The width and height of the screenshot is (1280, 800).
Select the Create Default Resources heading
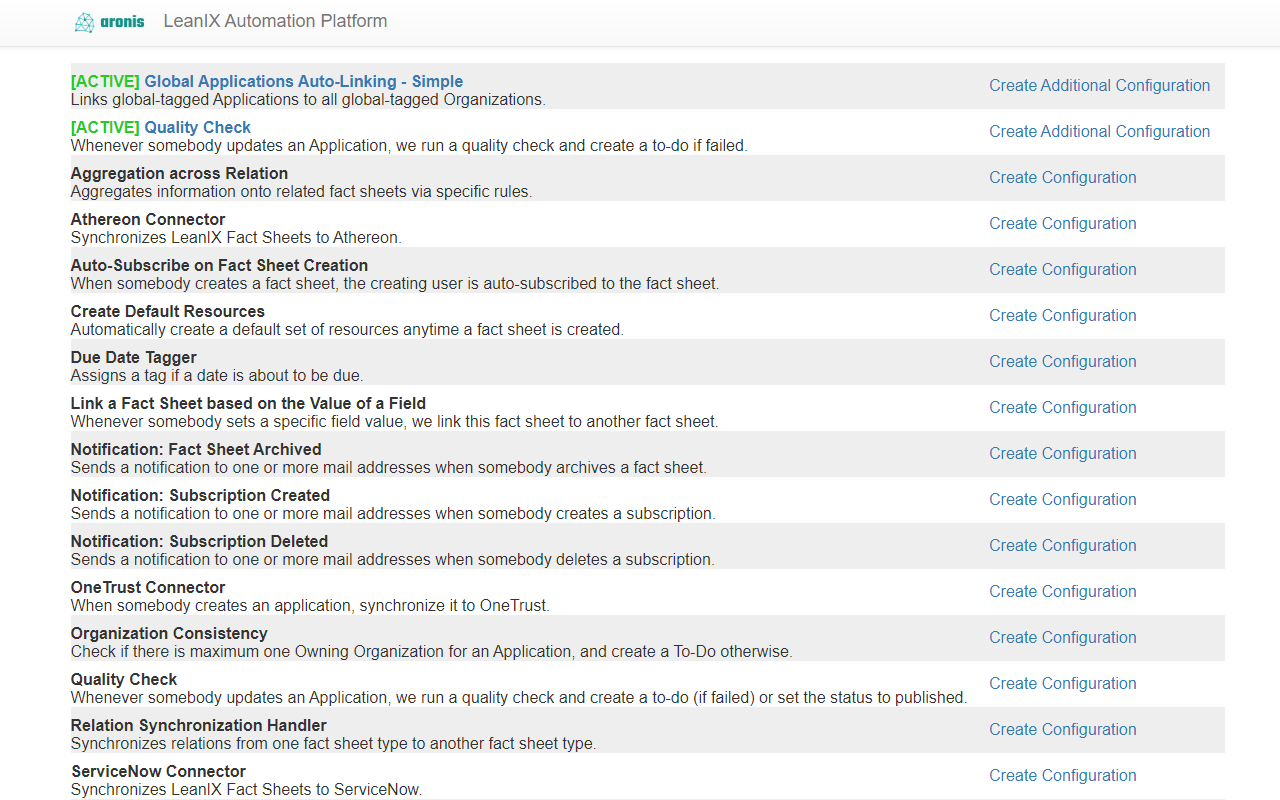click(168, 312)
